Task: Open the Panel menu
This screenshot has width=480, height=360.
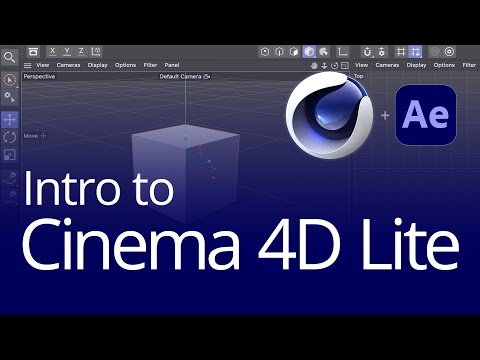Action: [172, 65]
